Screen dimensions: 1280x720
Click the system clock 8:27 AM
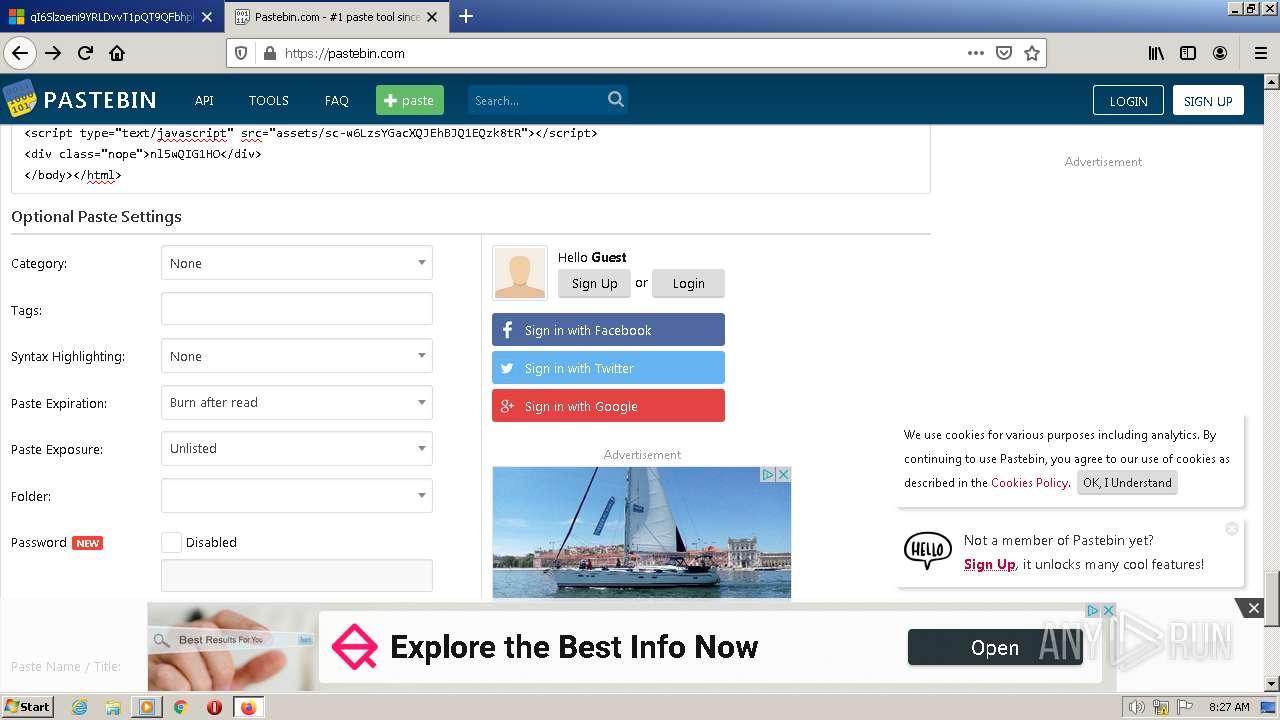click(x=1229, y=707)
